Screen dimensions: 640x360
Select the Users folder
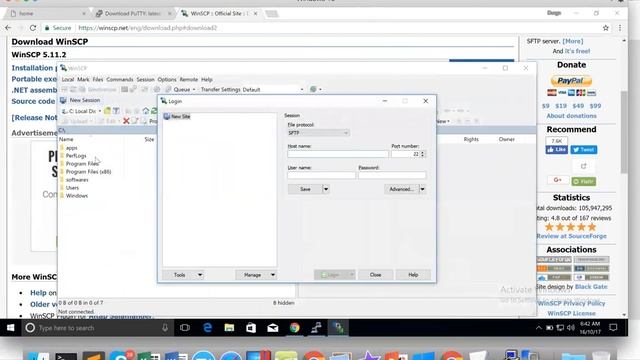pyautogui.click(x=72, y=188)
